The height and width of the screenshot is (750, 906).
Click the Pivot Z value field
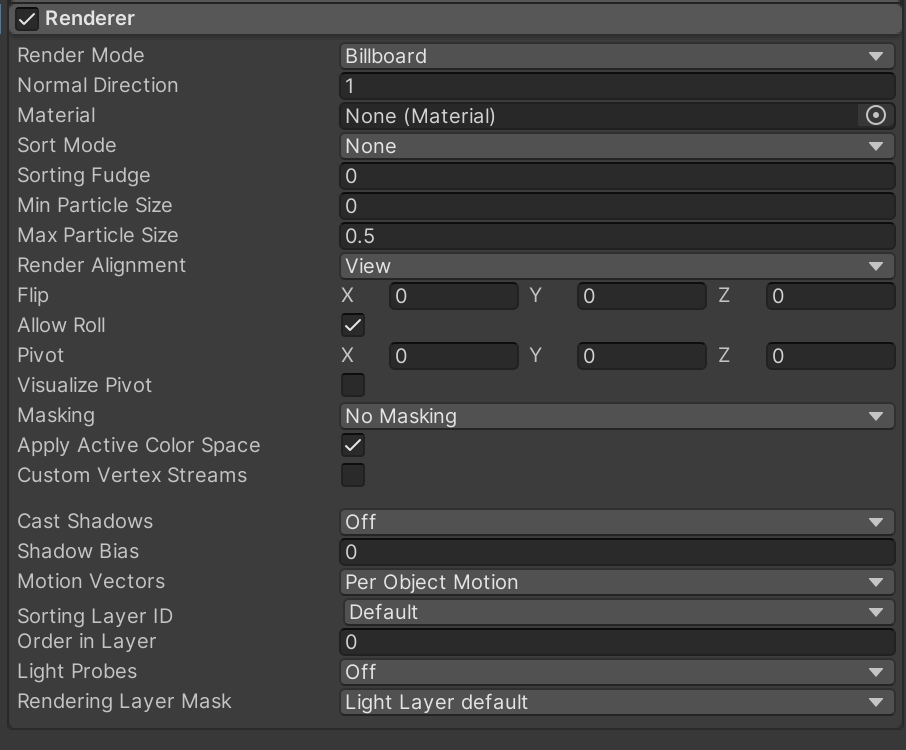[830, 356]
